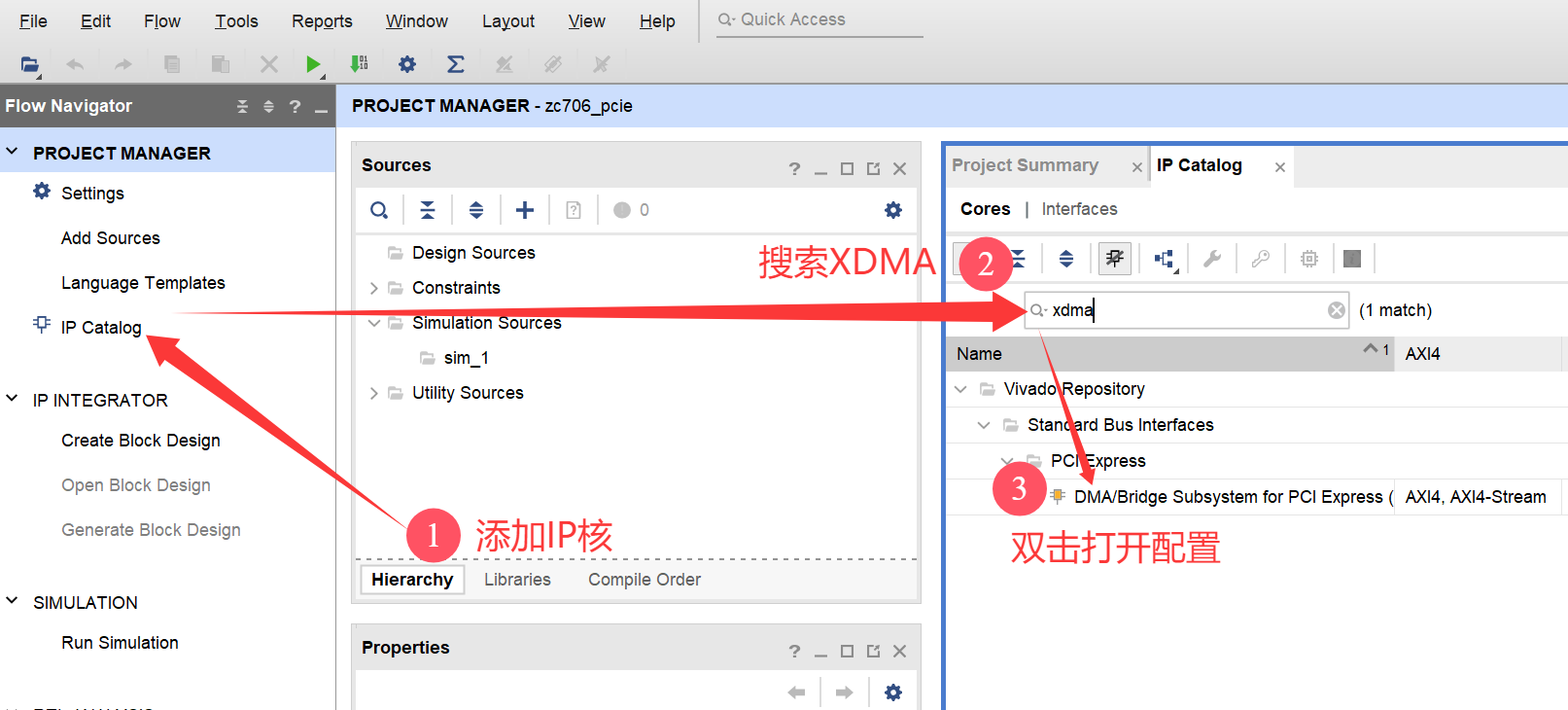Click Flow Navigator help question mark
The height and width of the screenshot is (710, 1568).
(x=295, y=107)
